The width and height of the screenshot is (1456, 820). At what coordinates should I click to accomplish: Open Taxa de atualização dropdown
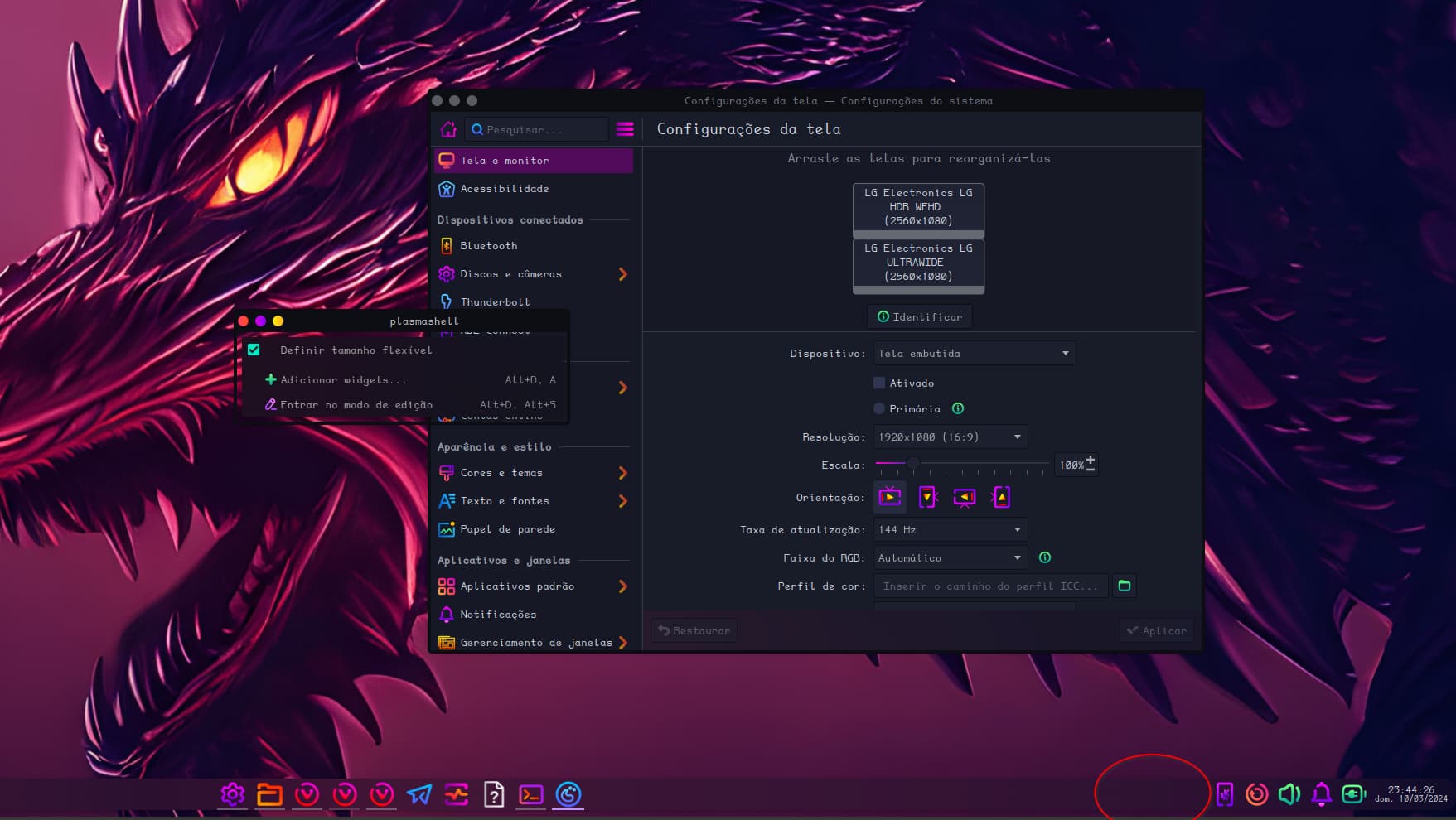tap(951, 529)
